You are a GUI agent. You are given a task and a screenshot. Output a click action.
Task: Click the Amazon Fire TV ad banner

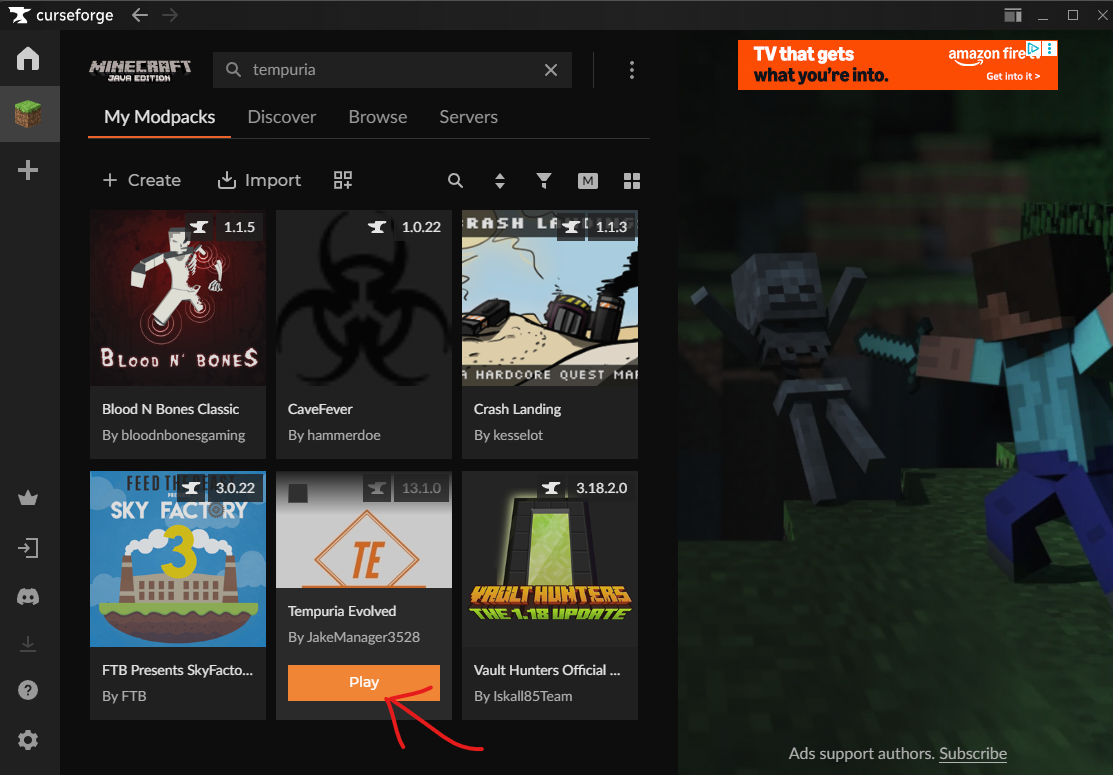click(x=897, y=65)
